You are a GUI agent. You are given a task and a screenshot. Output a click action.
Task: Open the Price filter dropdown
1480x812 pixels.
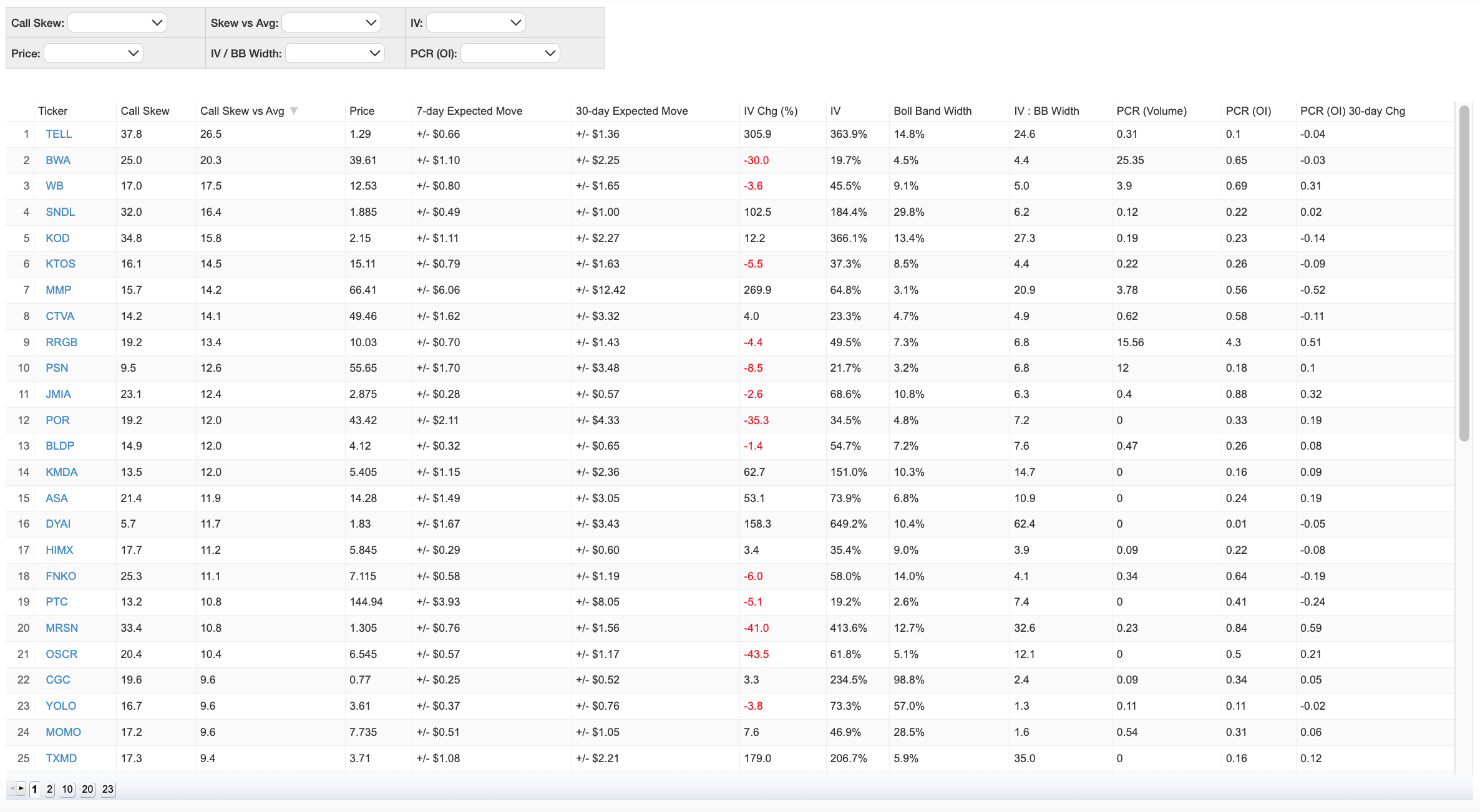point(94,53)
